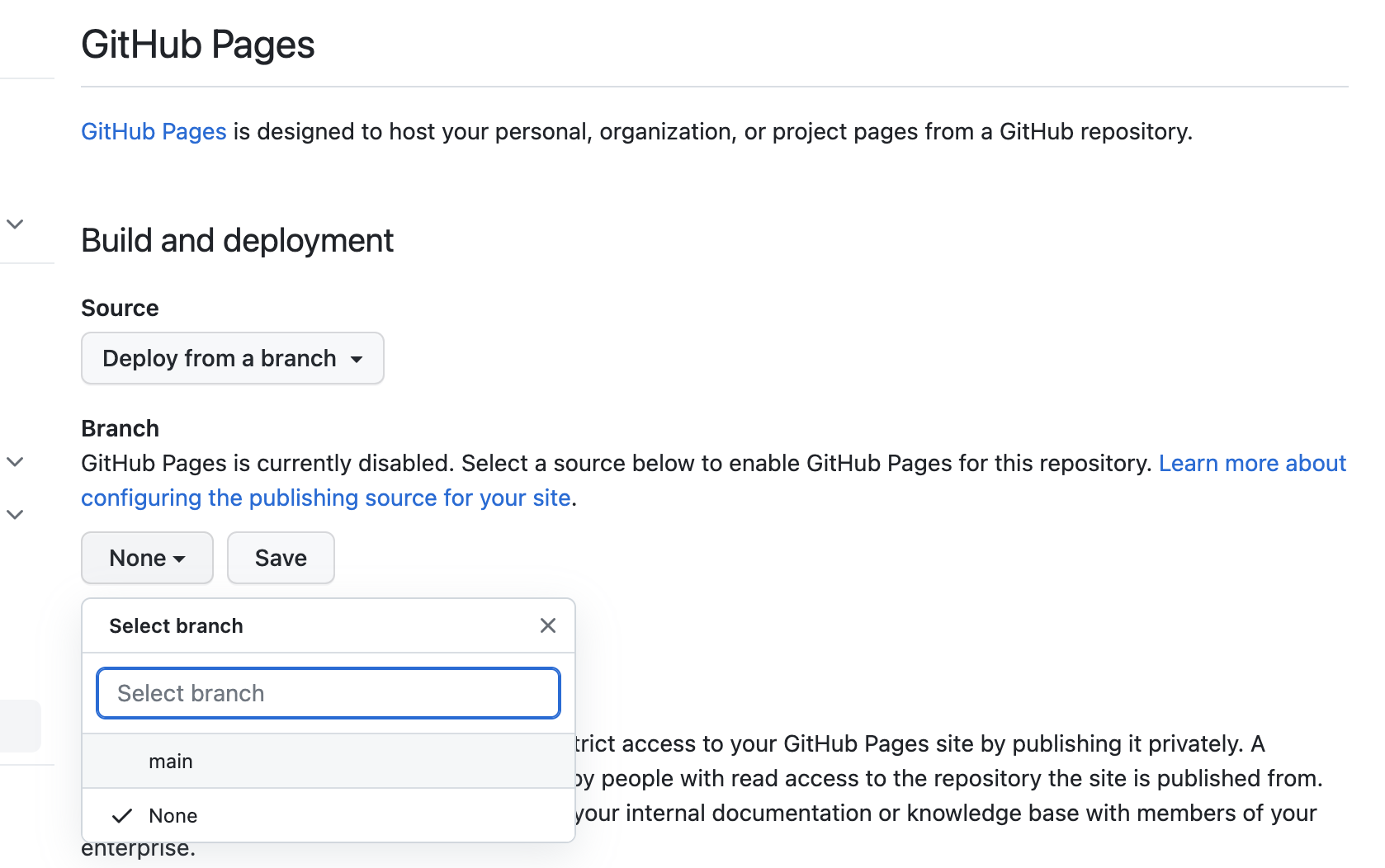The height and width of the screenshot is (868, 1385).
Task: Click the checkmark icon beside None
Action: [122, 816]
